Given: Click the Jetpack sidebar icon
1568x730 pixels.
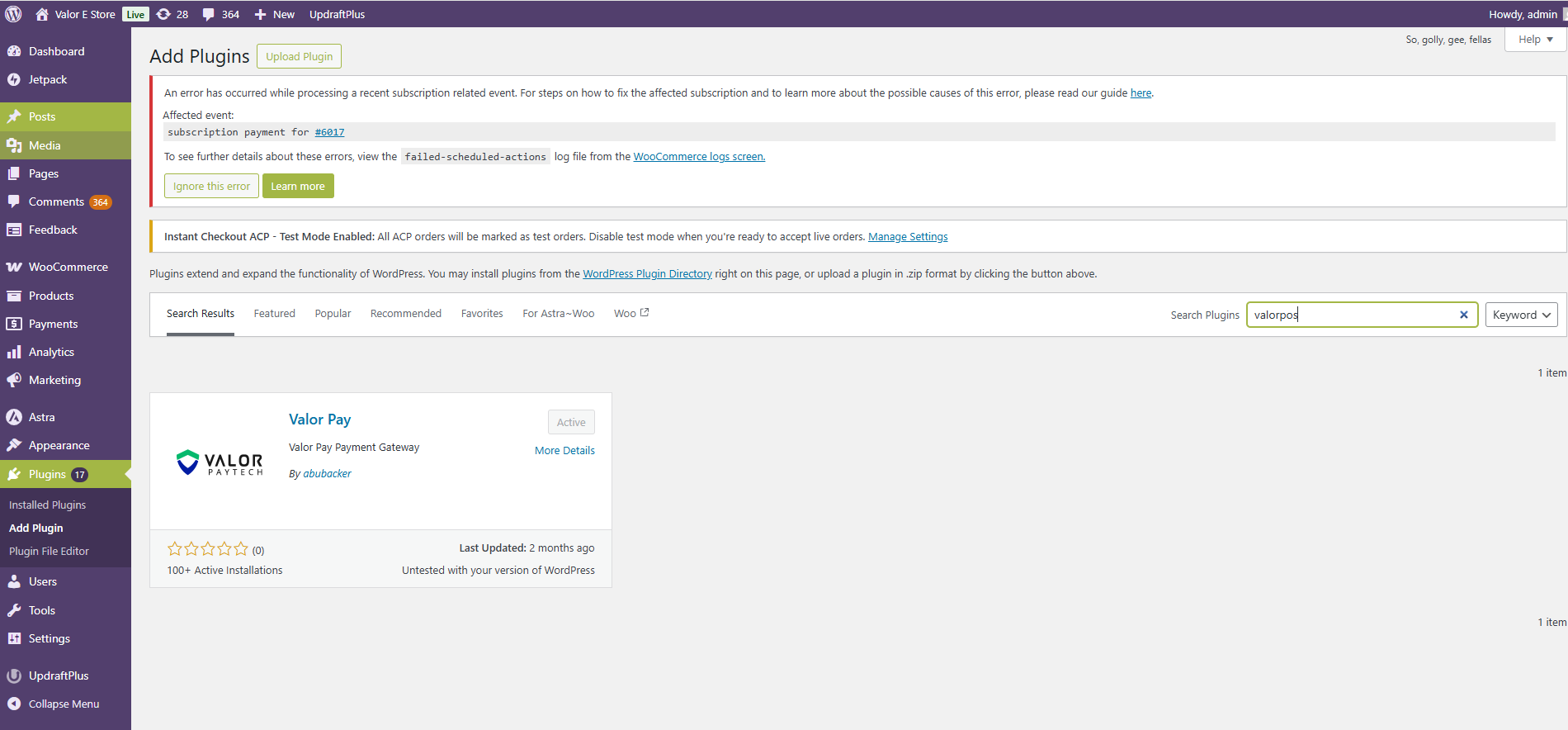Looking at the screenshot, I should pyautogui.click(x=14, y=79).
